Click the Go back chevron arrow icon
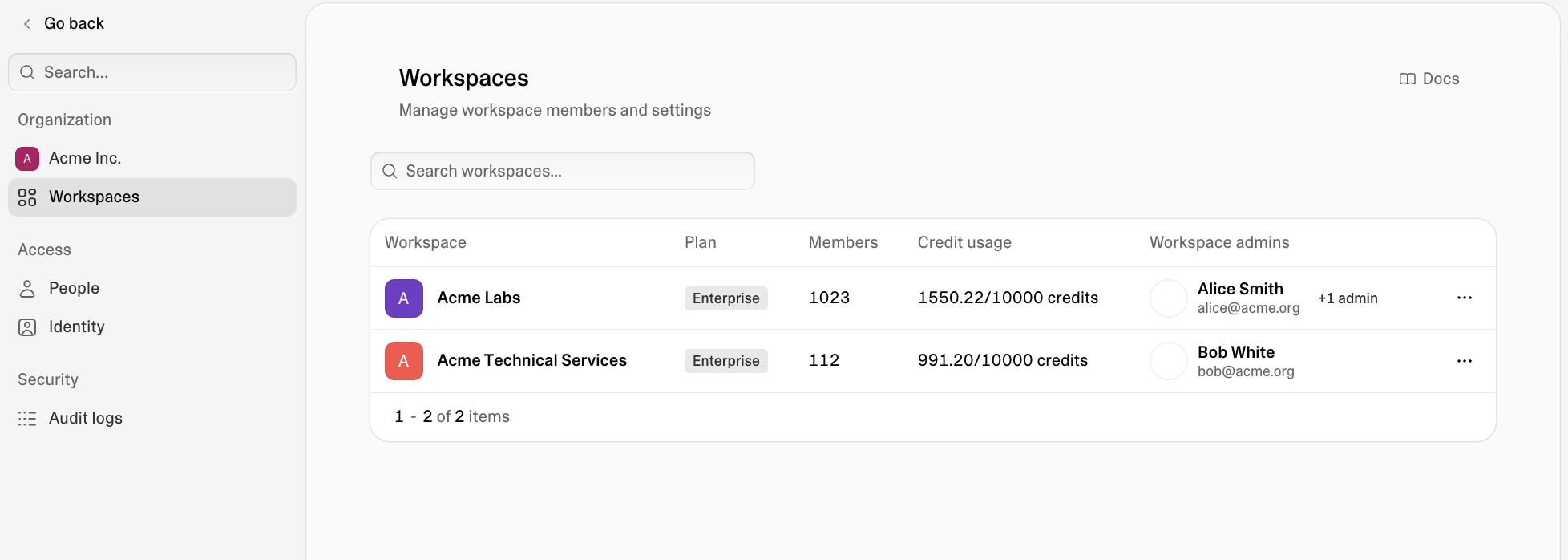Viewport: 1568px width, 560px height. [x=27, y=24]
